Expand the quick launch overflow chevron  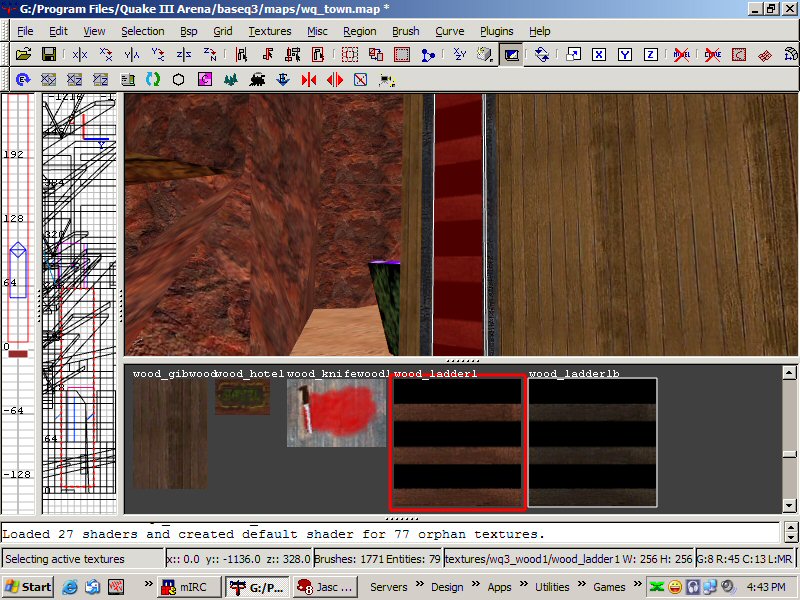tap(148, 584)
